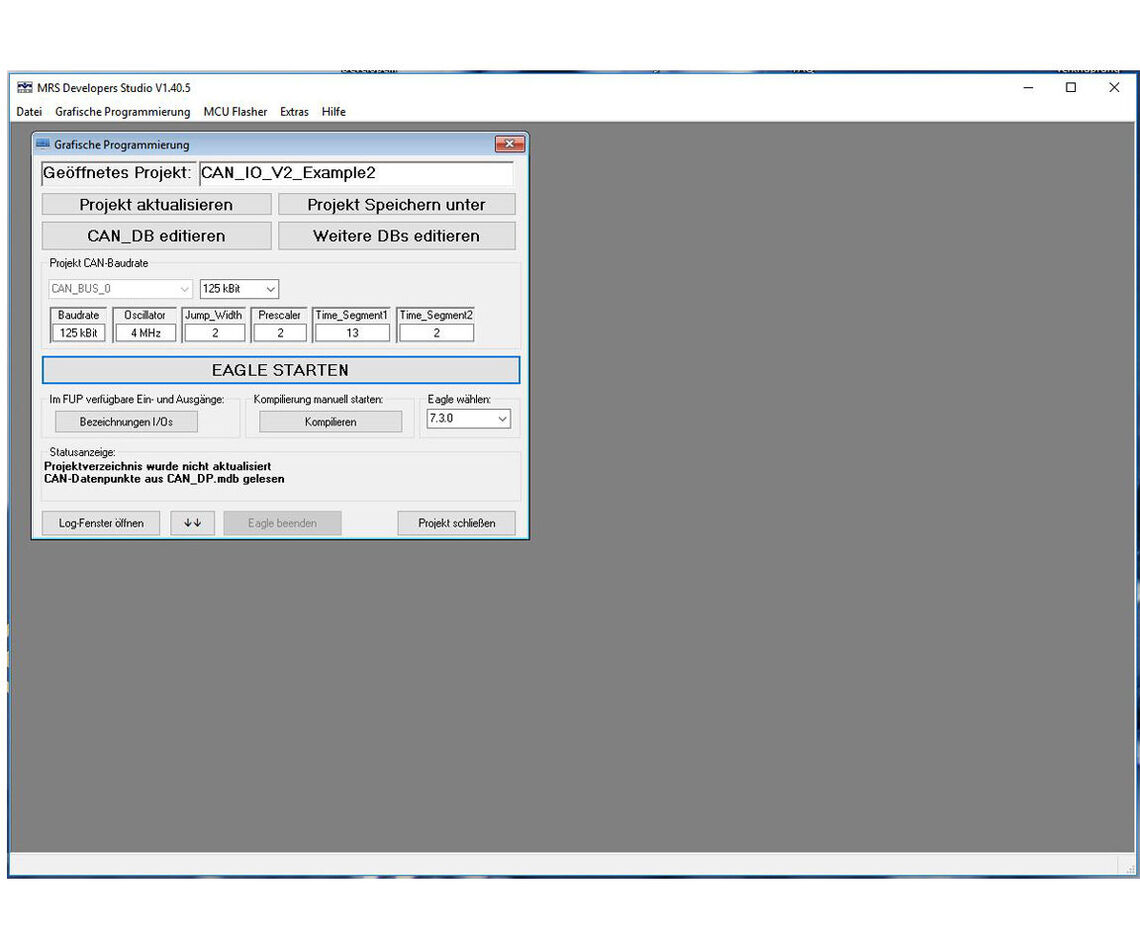Open the Log-Fenster with Log-Fenster öffnen

pos(101,523)
